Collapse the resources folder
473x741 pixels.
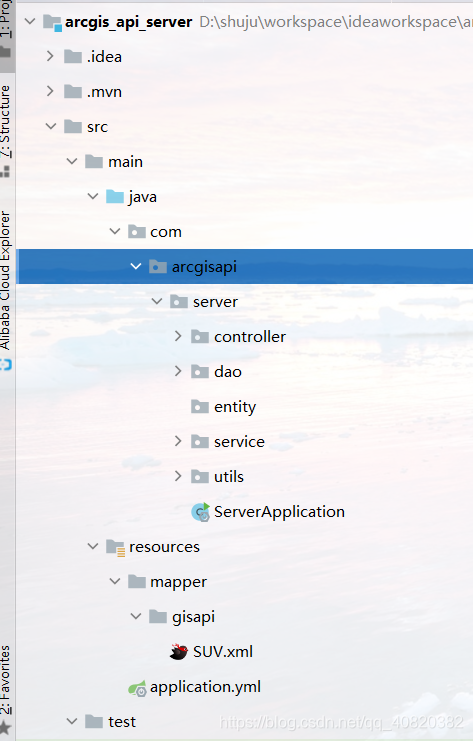94,546
